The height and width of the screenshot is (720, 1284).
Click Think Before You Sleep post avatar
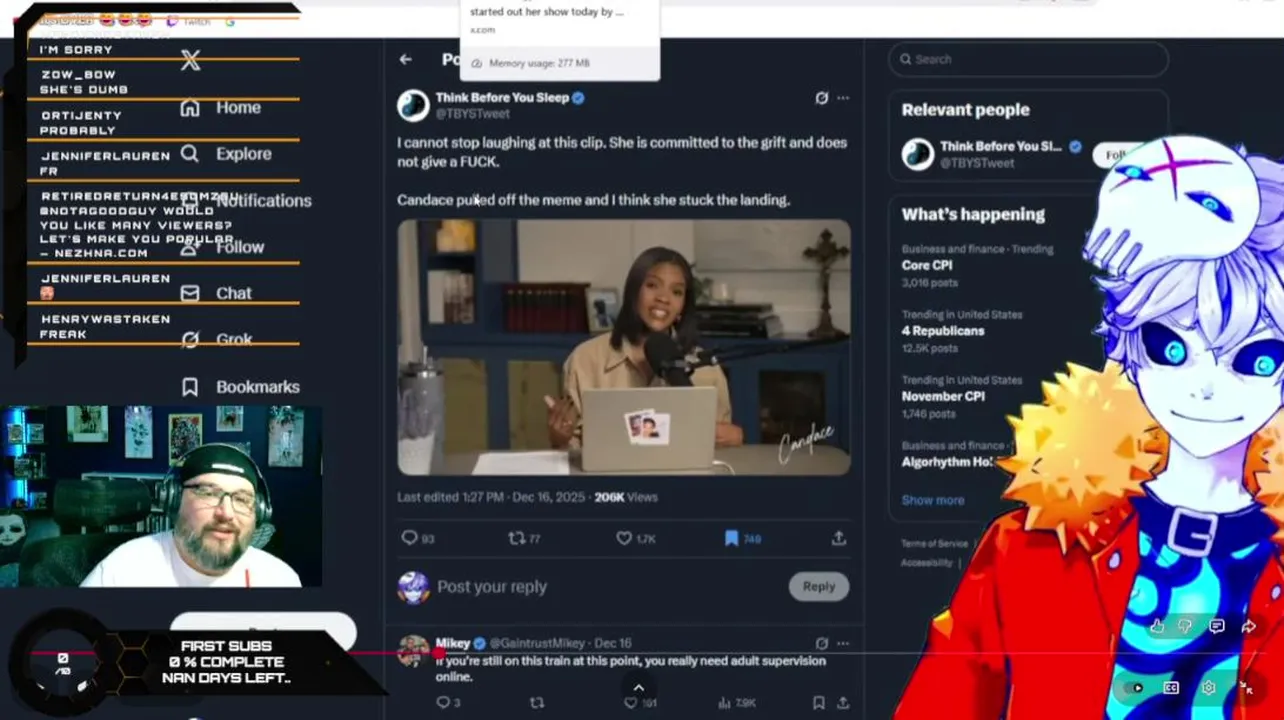click(x=413, y=105)
